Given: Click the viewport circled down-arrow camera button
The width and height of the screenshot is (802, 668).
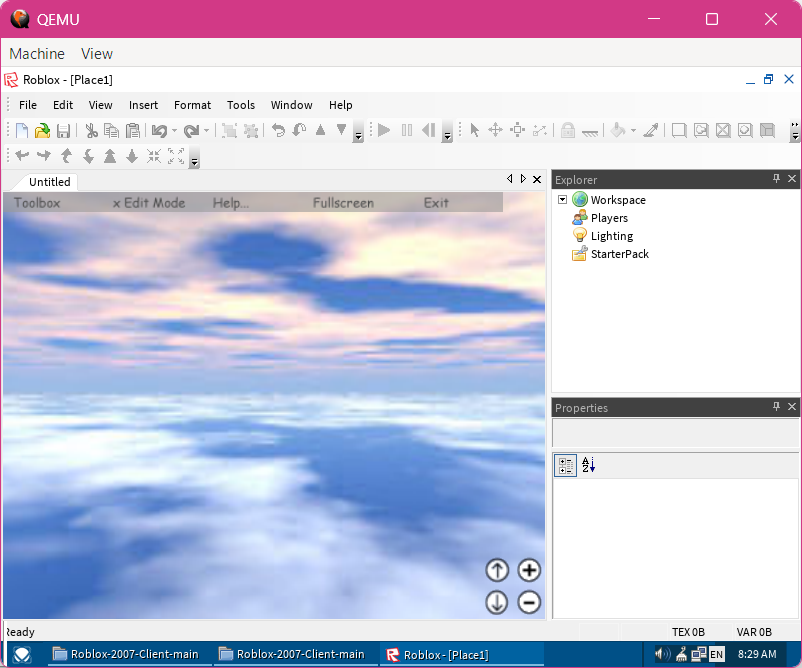Looking at the screenshot, I should (x=497, y=602).
